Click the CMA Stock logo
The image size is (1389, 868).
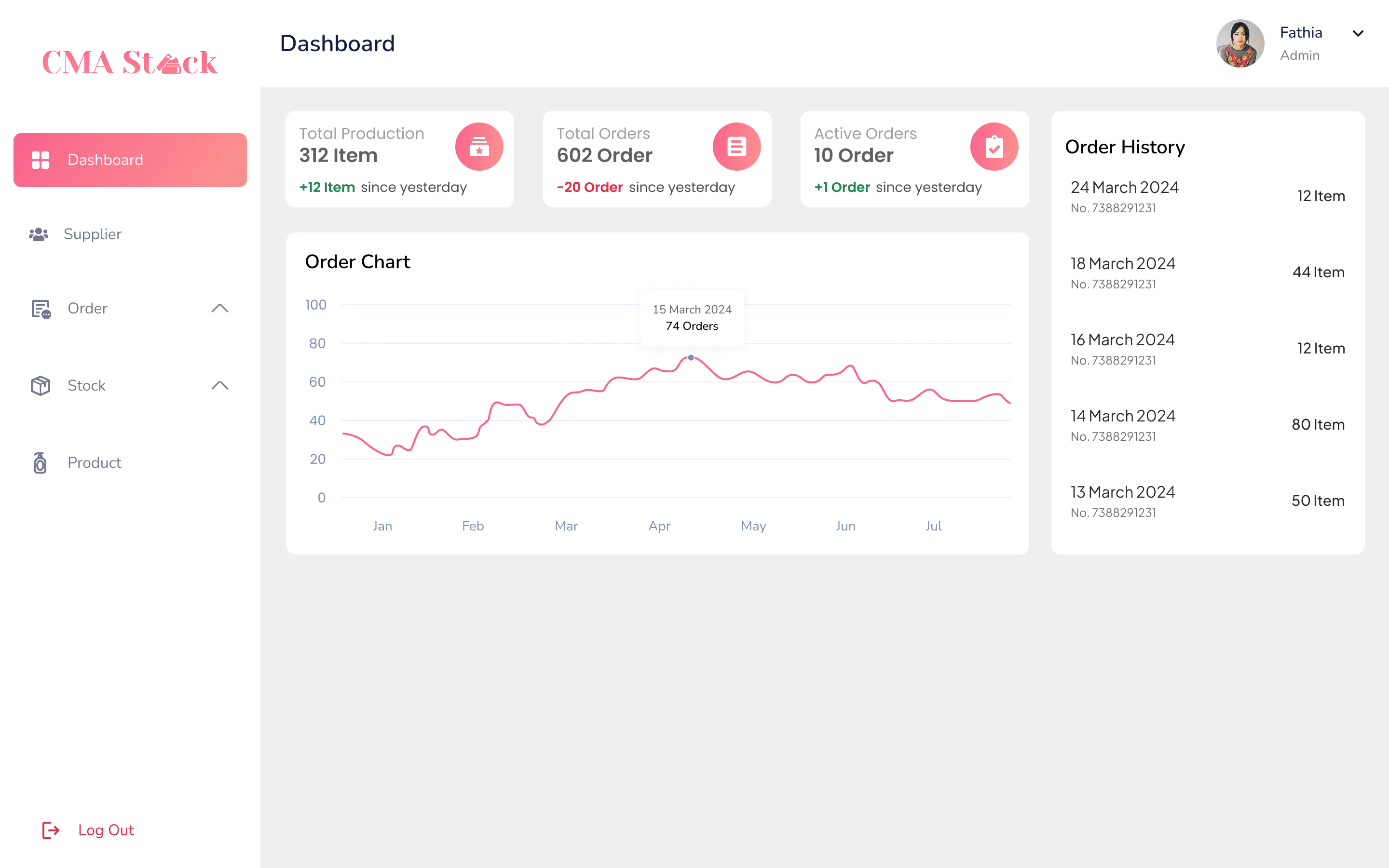pyautogui.click(x=130, y=63)
